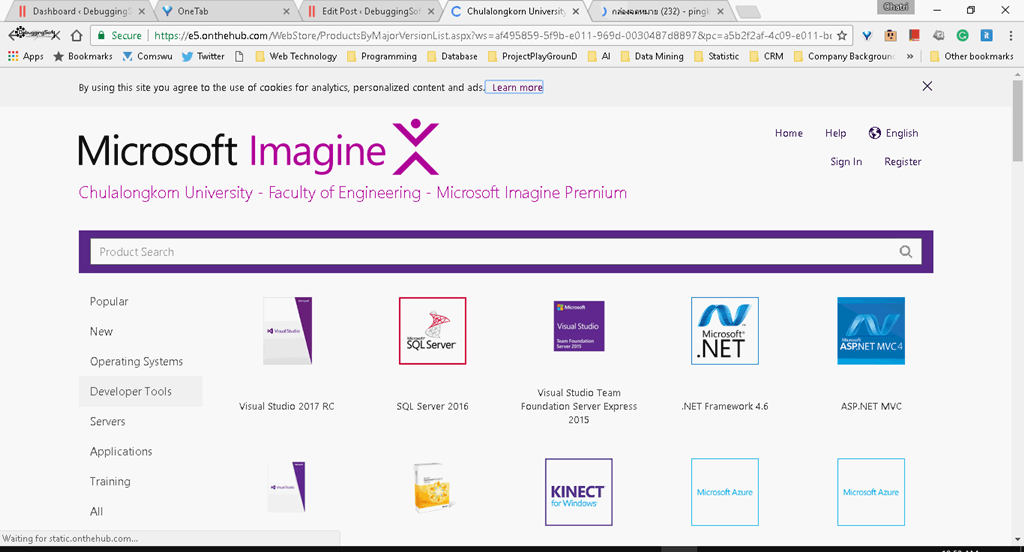View site security info via Secure lock

point(119,35)
